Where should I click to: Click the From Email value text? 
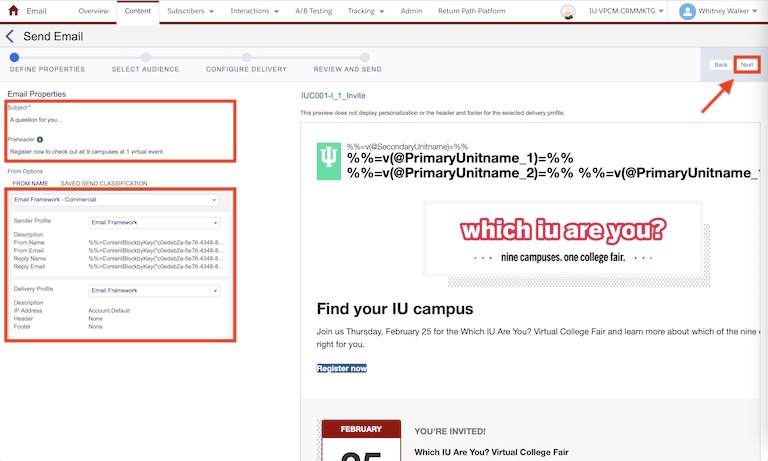tap(156, 250)
